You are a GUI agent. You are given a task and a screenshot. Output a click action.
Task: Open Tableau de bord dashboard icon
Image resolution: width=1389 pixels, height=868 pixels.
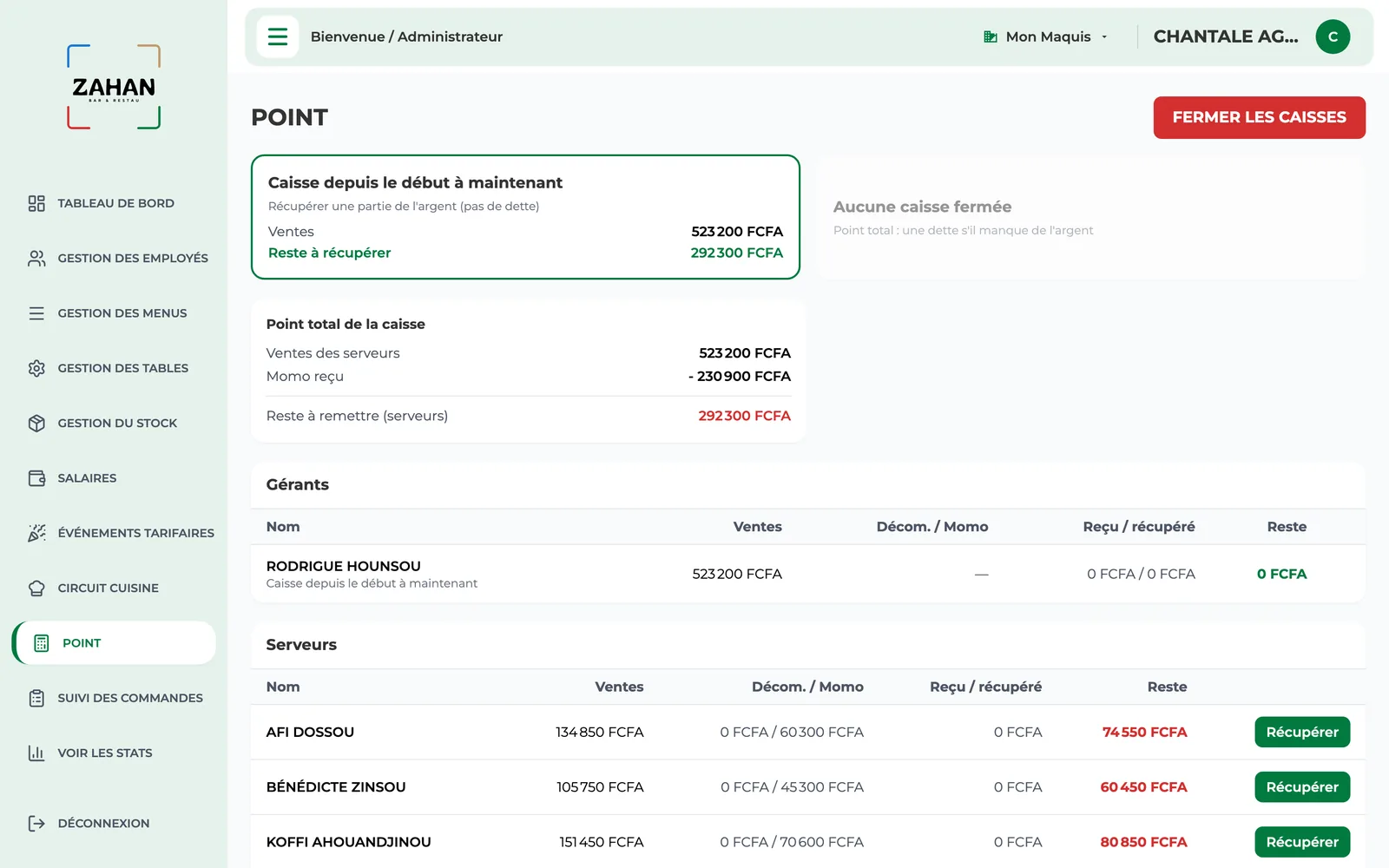coord(36,203)
